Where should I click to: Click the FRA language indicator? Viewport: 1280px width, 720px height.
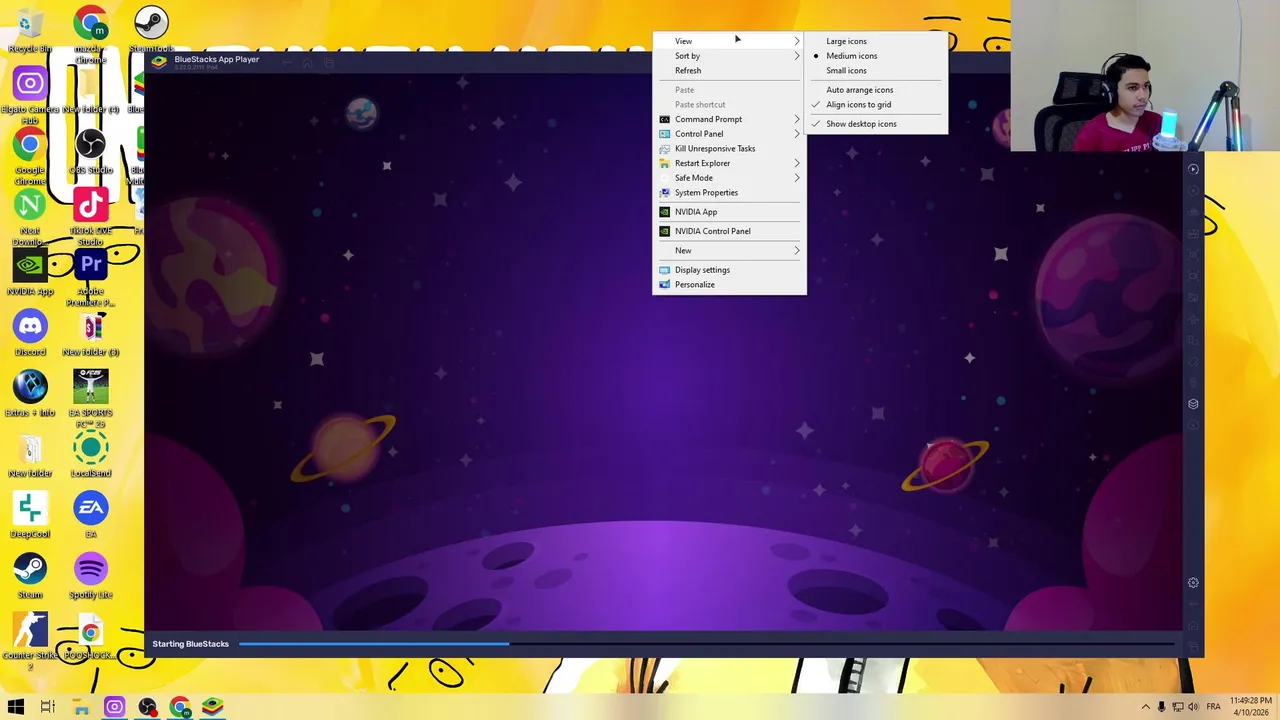pos(1214,707)
